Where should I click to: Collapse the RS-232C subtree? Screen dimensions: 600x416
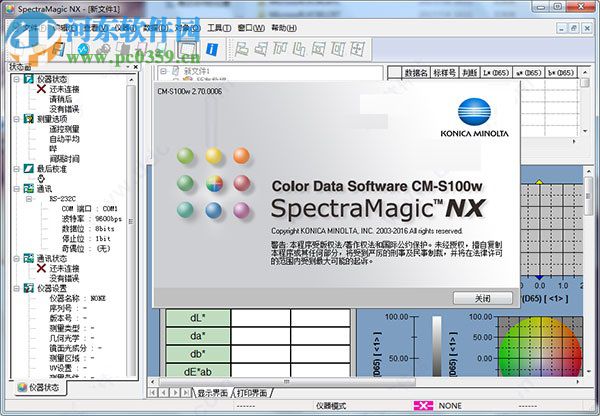click(x=29, y=199)
